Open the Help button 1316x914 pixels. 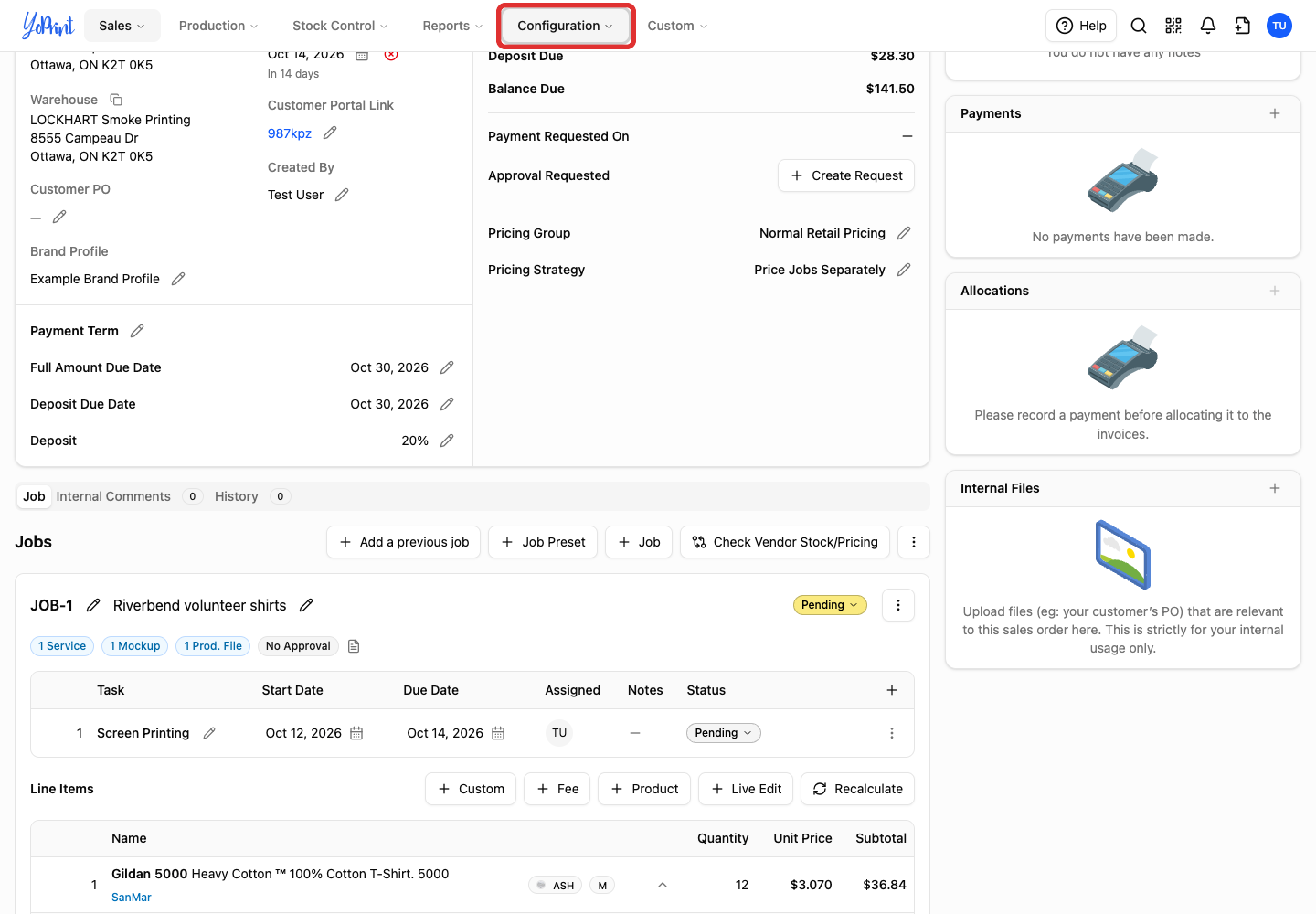pos(1082,26)
